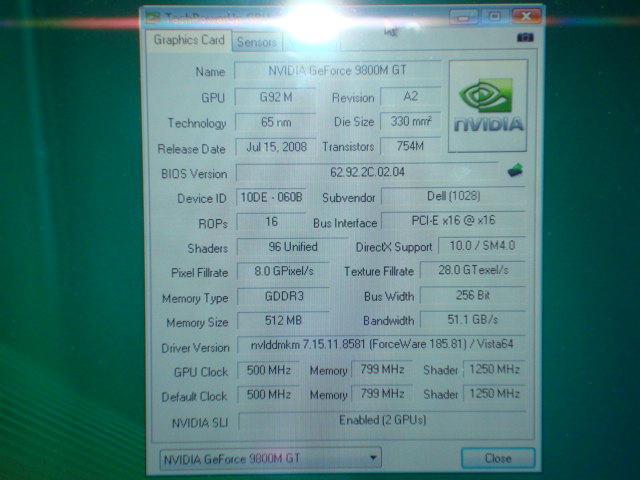
Task: Click the 'Default Clock' label
Action: pos(194,397)
